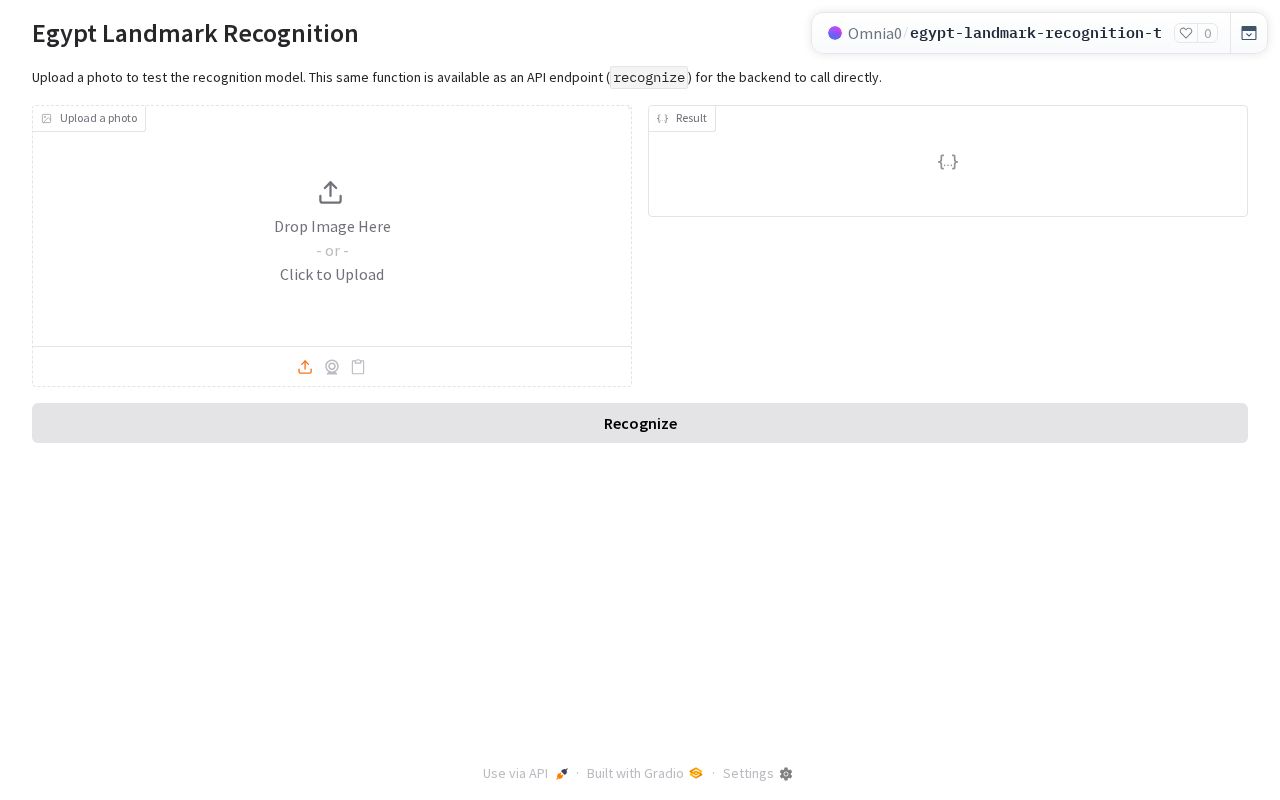The width and height of the screenshot is (1280, 800).
Task: Open the Omnia0 profile avatar
Action: pos(835,33)
